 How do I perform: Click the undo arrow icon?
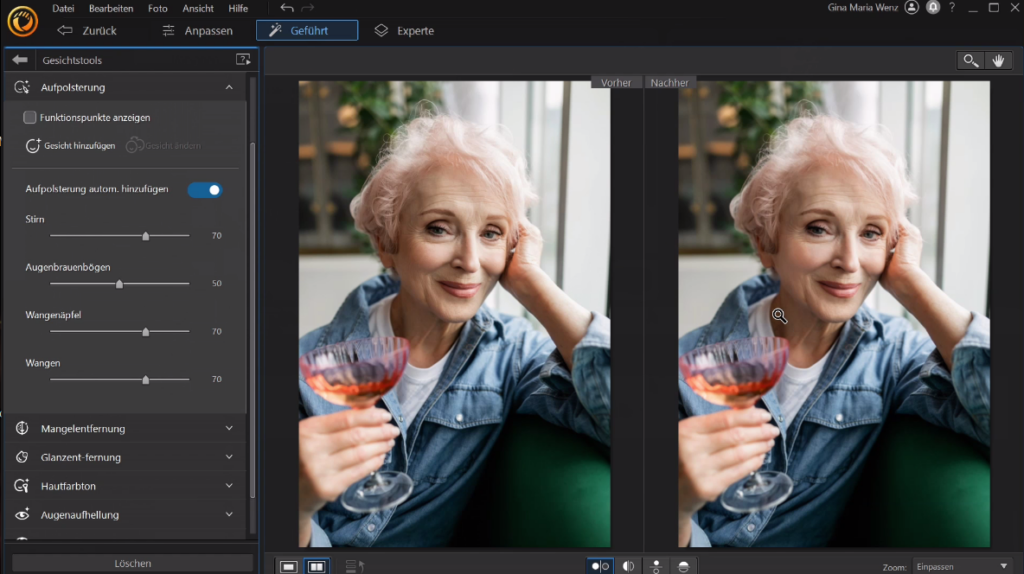[287, 8]
